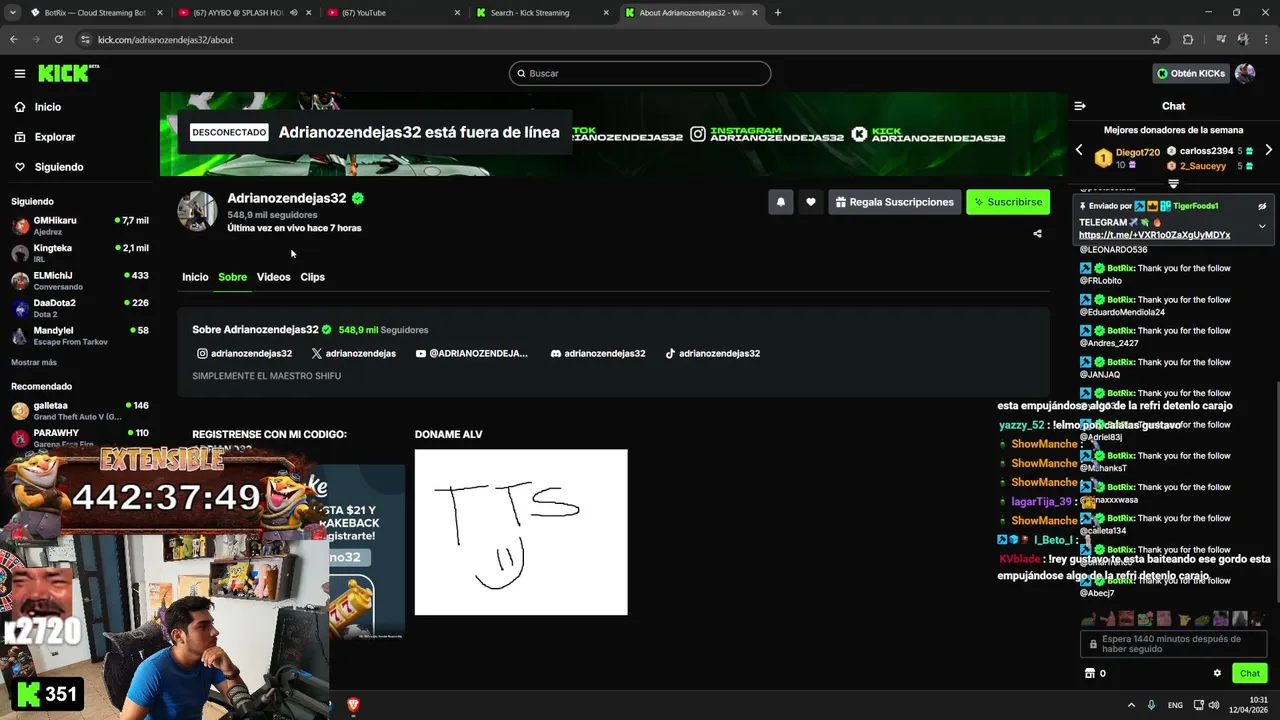Show hidden system tray icons
1280x720 pixels.
(x=1131, y=705)
